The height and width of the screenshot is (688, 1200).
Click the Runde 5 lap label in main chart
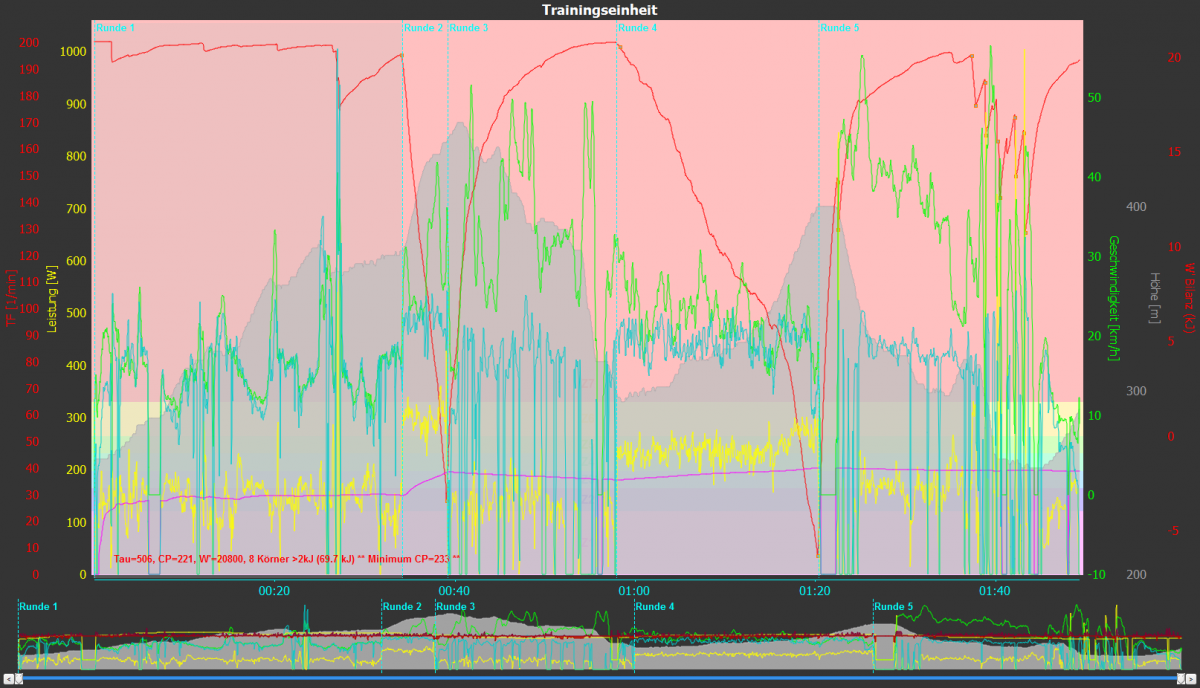839,28
